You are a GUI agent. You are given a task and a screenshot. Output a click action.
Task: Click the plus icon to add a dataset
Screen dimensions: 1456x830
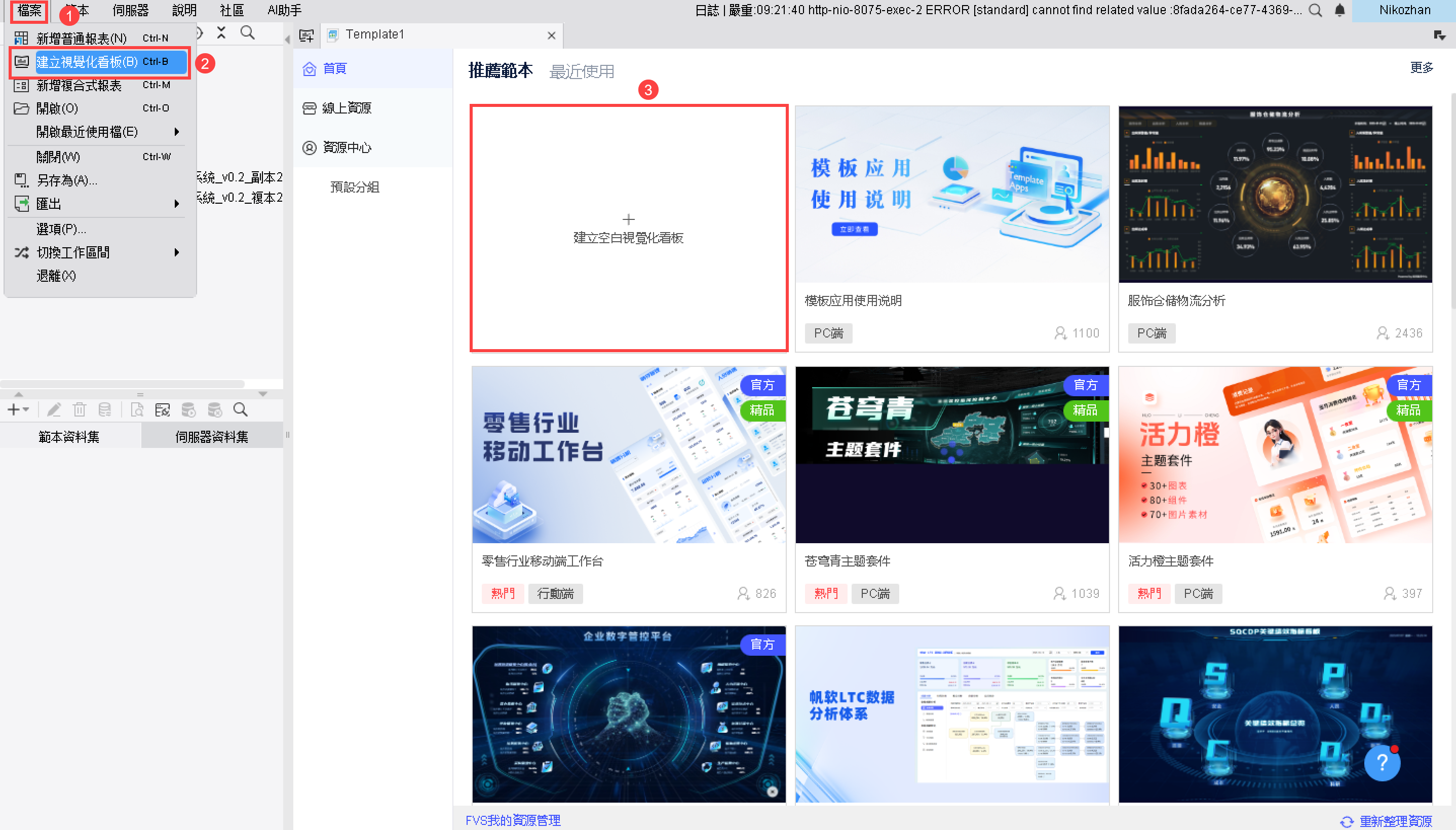(x=13, y=409)
